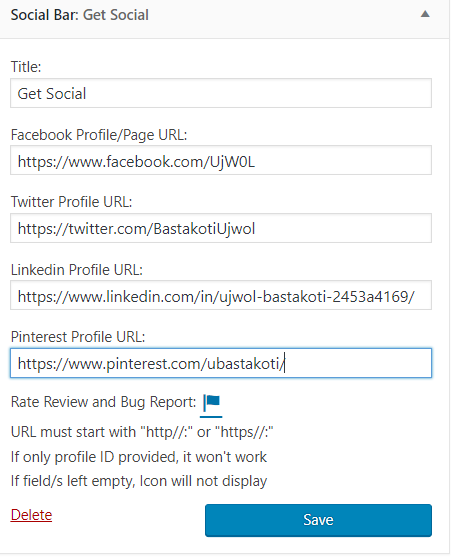
Task: Open the Rate Review and Bug Report flag
Action: (211, 402)
